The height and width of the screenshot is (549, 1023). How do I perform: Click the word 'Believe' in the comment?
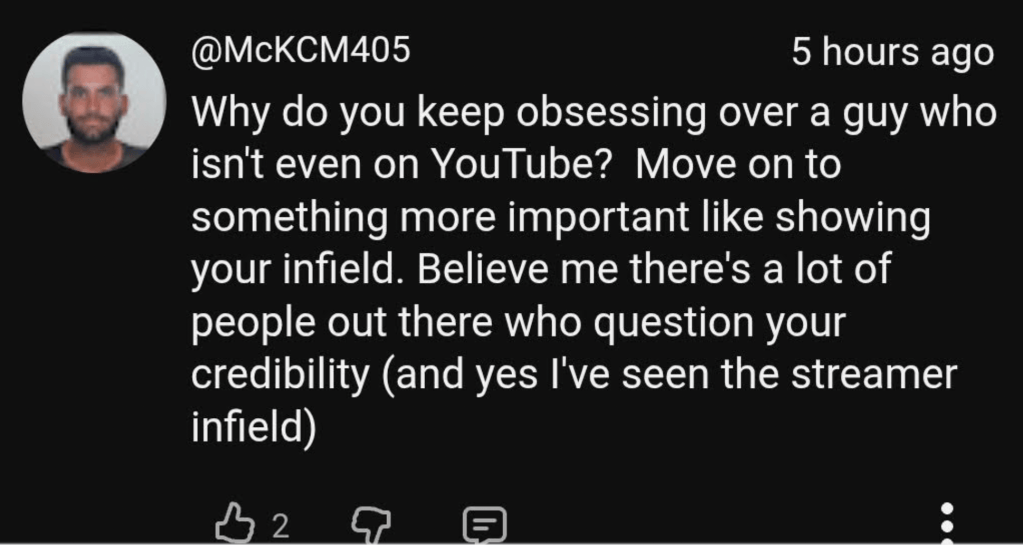[x=483, y=268]
